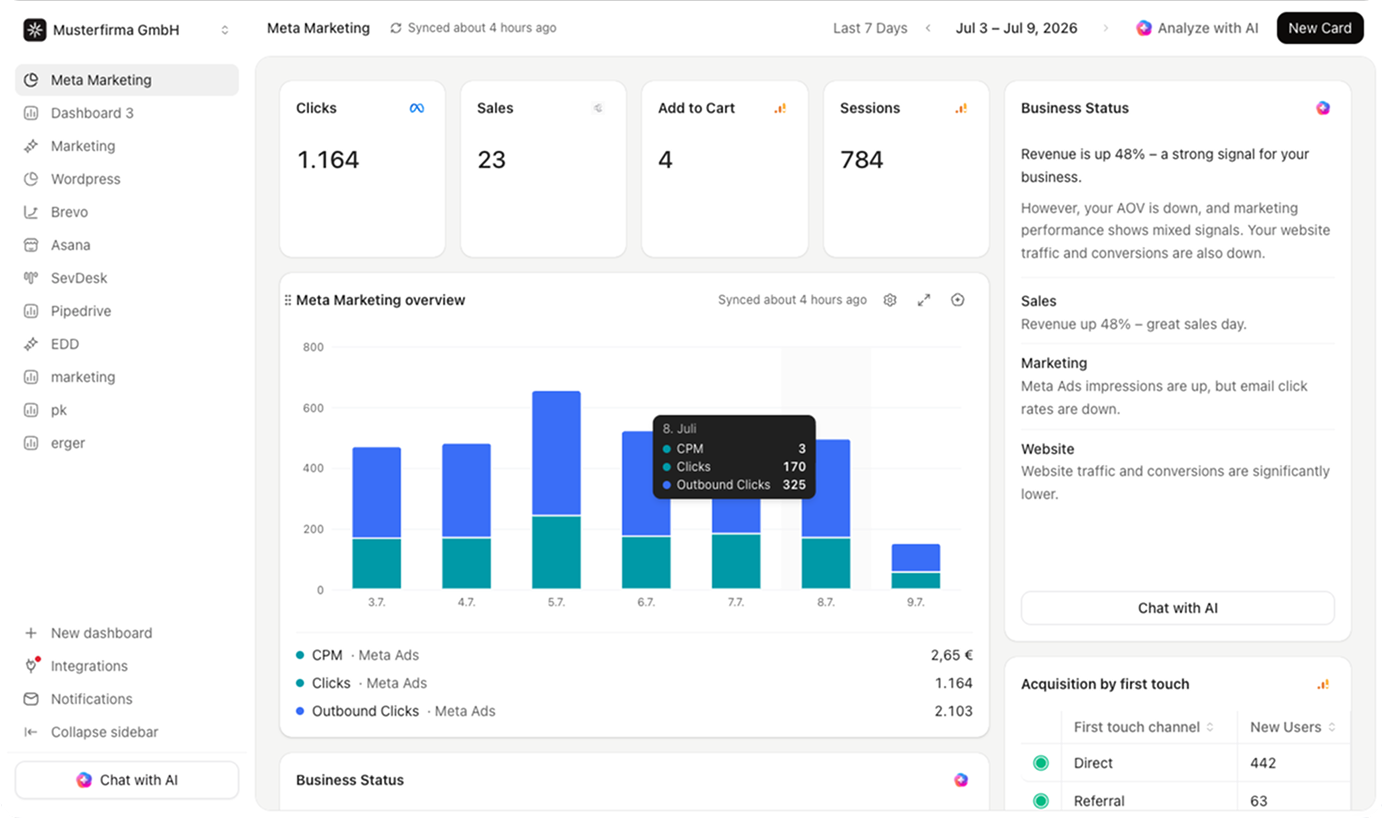
Task: Open the Asana dashboard
Action: point(127,245)
